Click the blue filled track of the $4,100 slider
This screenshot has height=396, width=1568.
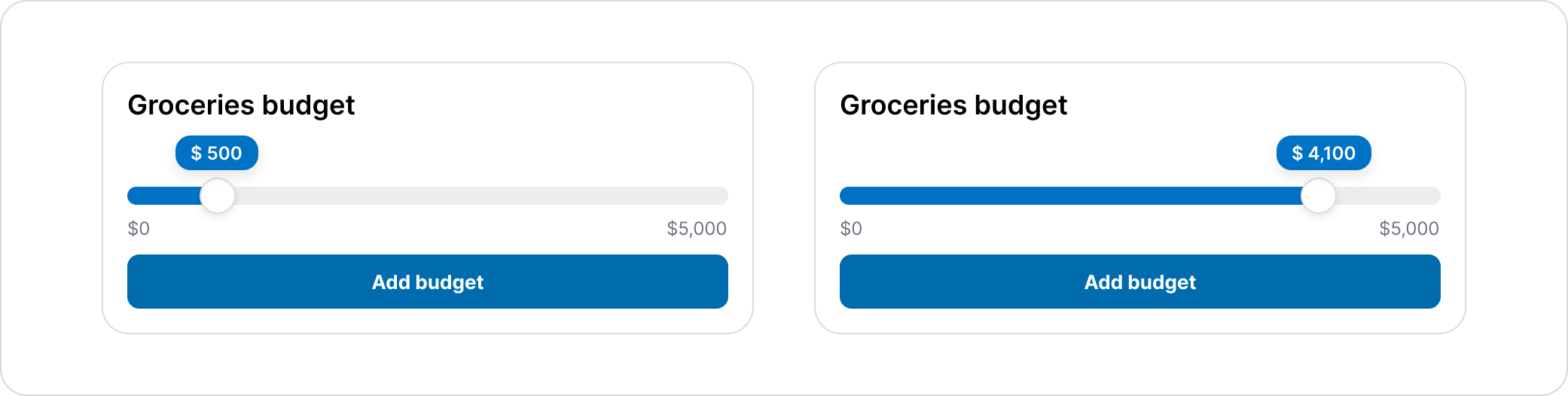1071,196
